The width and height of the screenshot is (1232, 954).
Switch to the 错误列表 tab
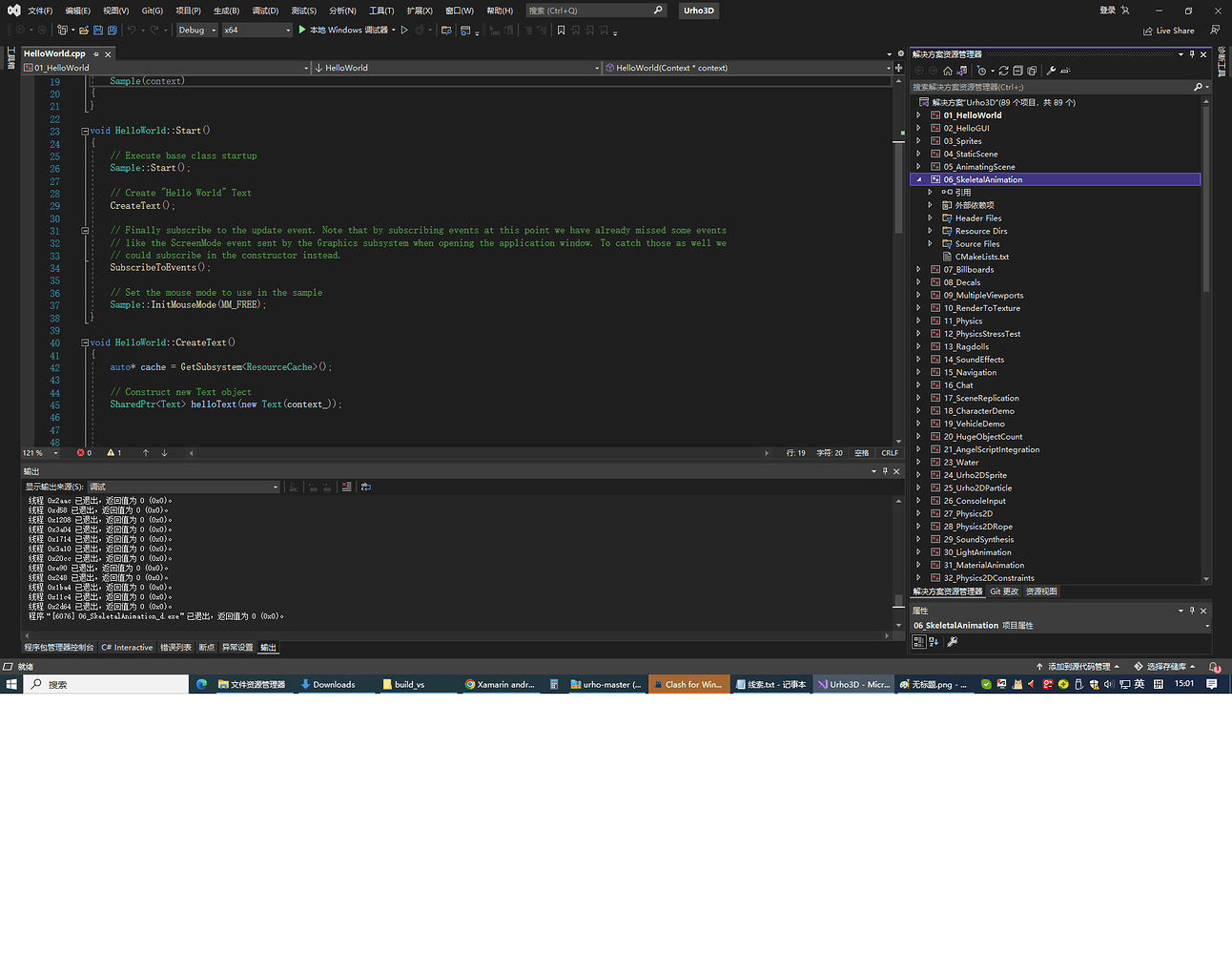click(175, 648)
